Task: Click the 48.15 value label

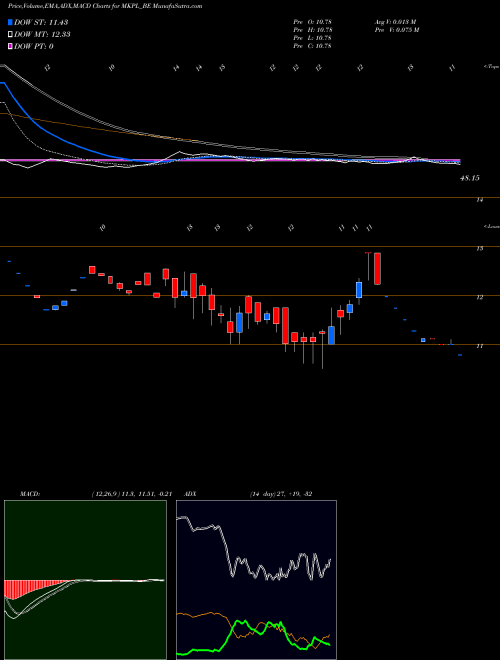Action: click(470, 178)
